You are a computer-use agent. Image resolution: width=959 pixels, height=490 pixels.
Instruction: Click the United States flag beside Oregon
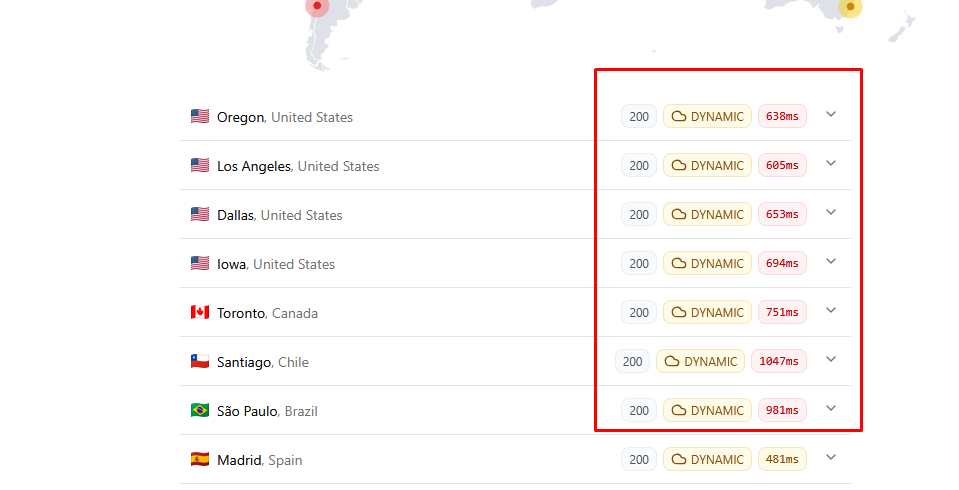200,117
